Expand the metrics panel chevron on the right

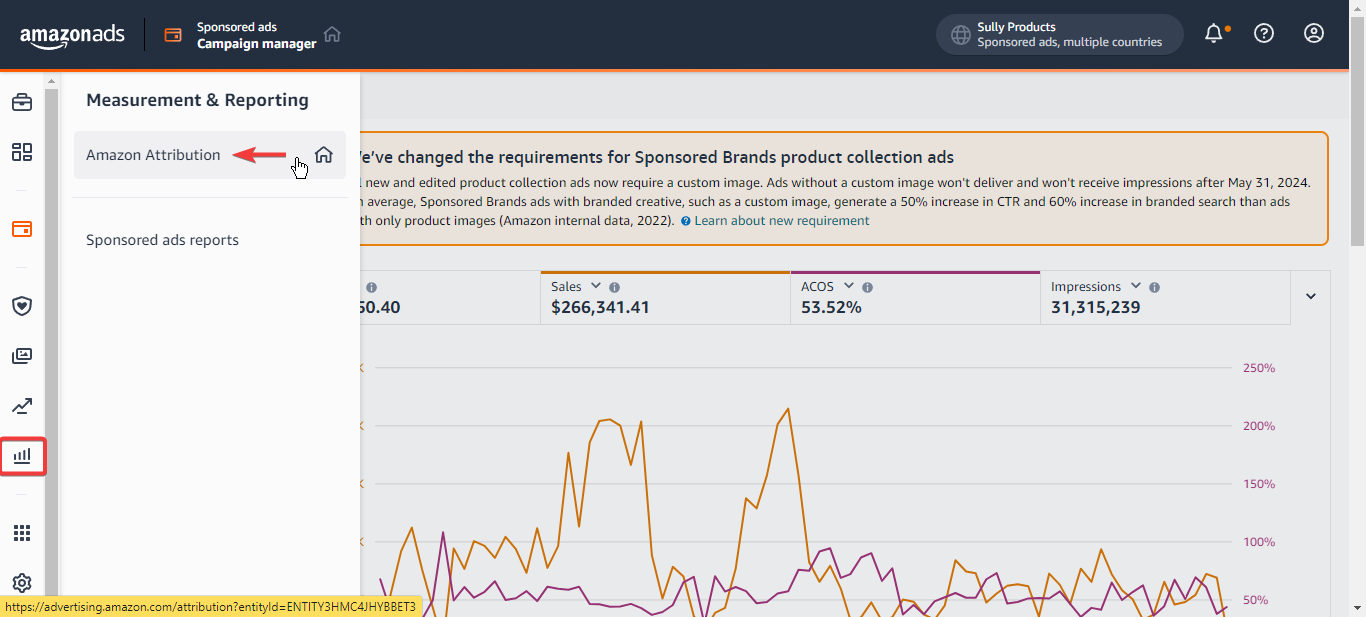[x=1310, y=296]
